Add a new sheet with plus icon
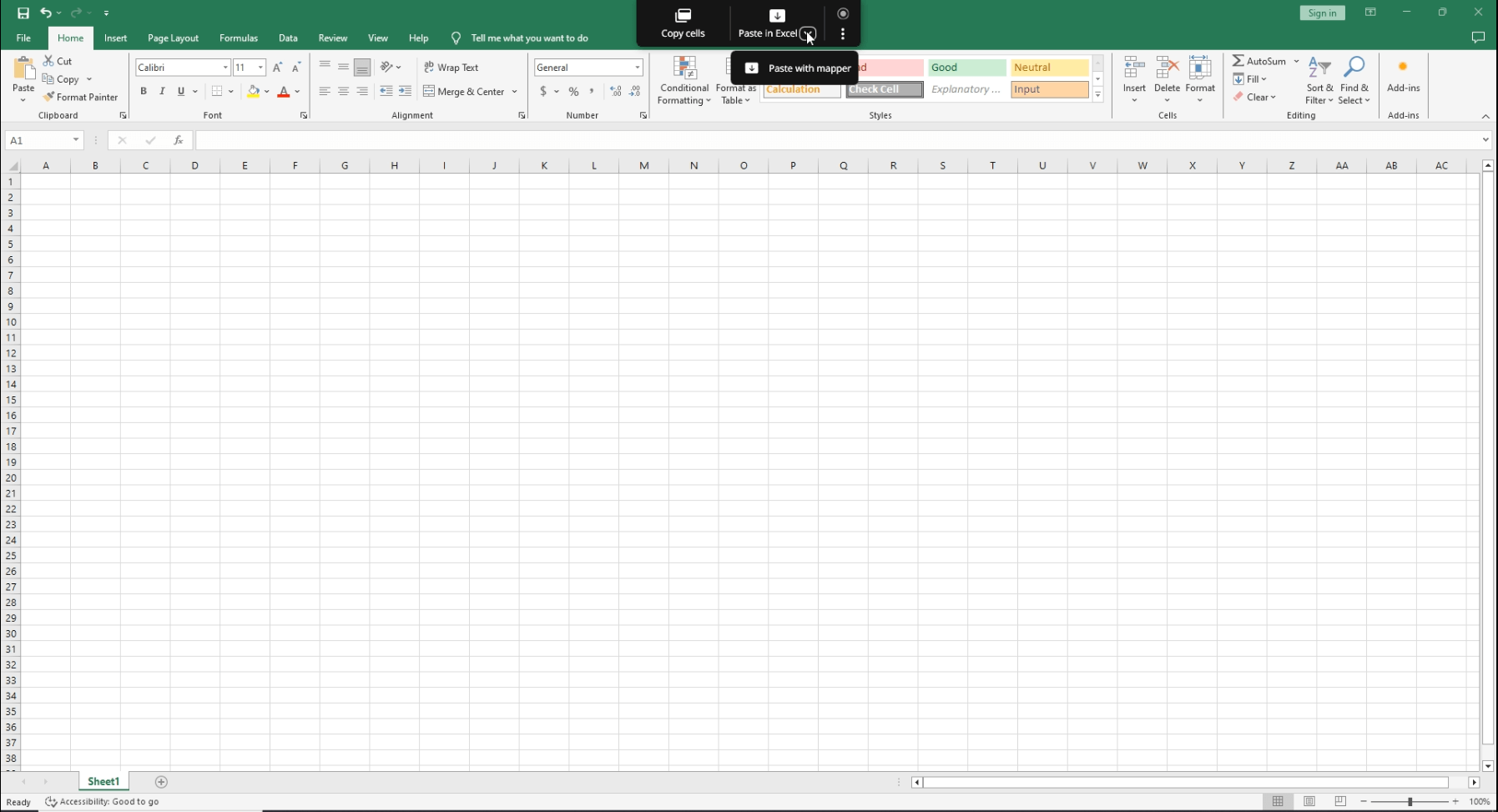This screenshot has width=1498, height=812. pyautogui.click(x=161, y=782)
